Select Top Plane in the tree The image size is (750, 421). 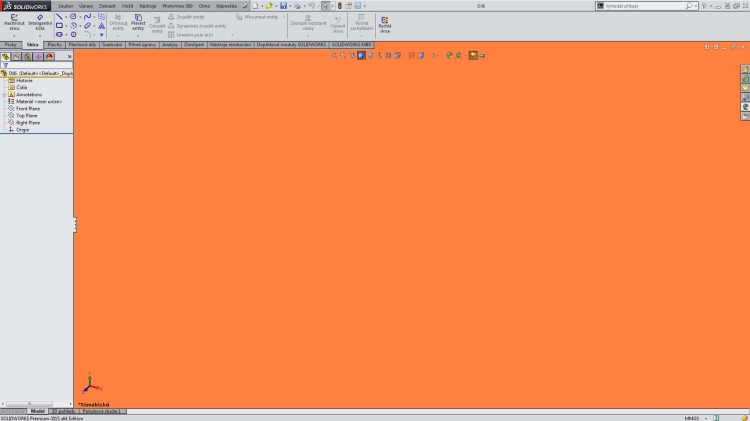(x=26, y=116)
